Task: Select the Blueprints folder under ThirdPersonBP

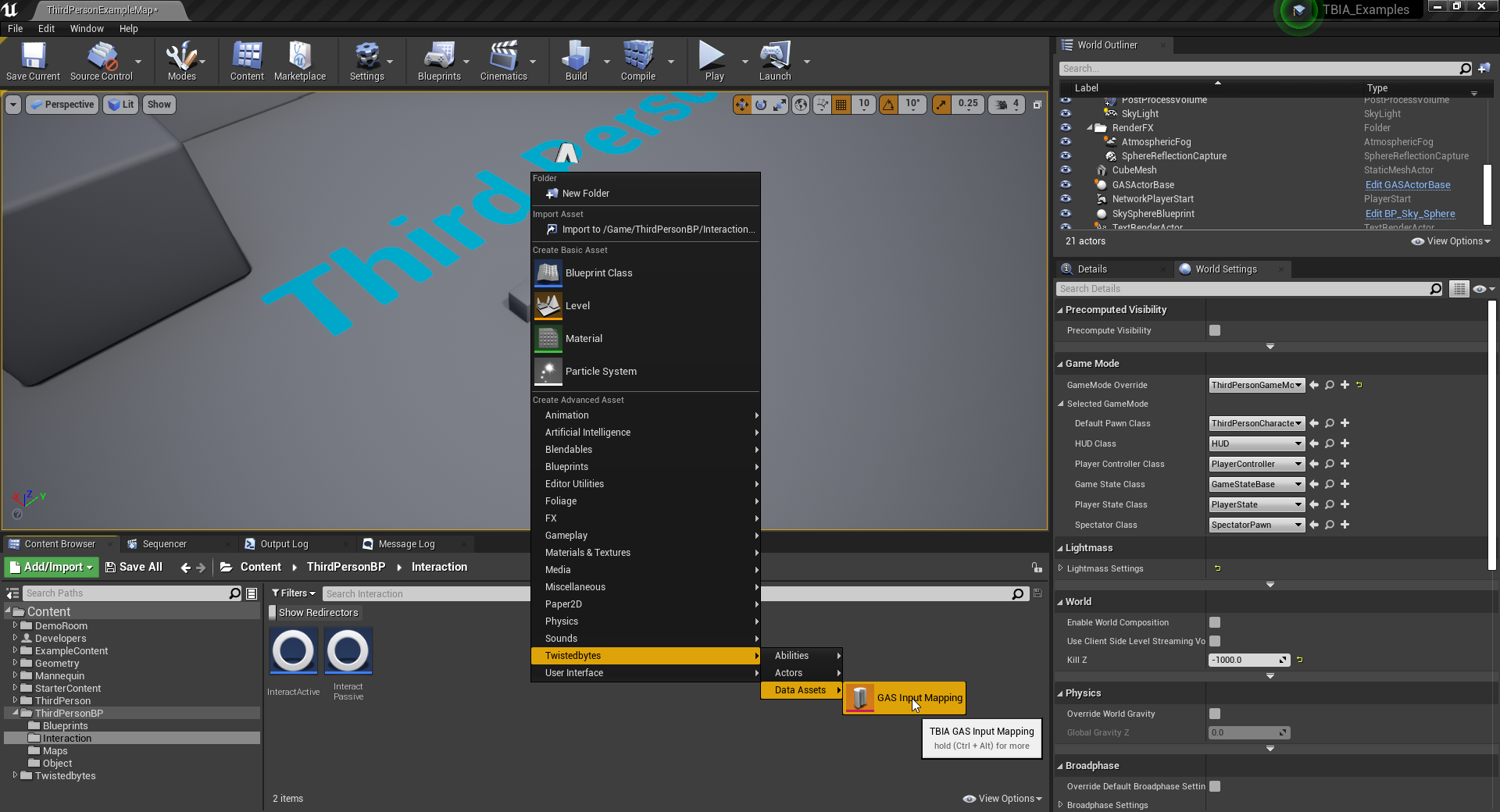Action: click(x=66, y=726)
